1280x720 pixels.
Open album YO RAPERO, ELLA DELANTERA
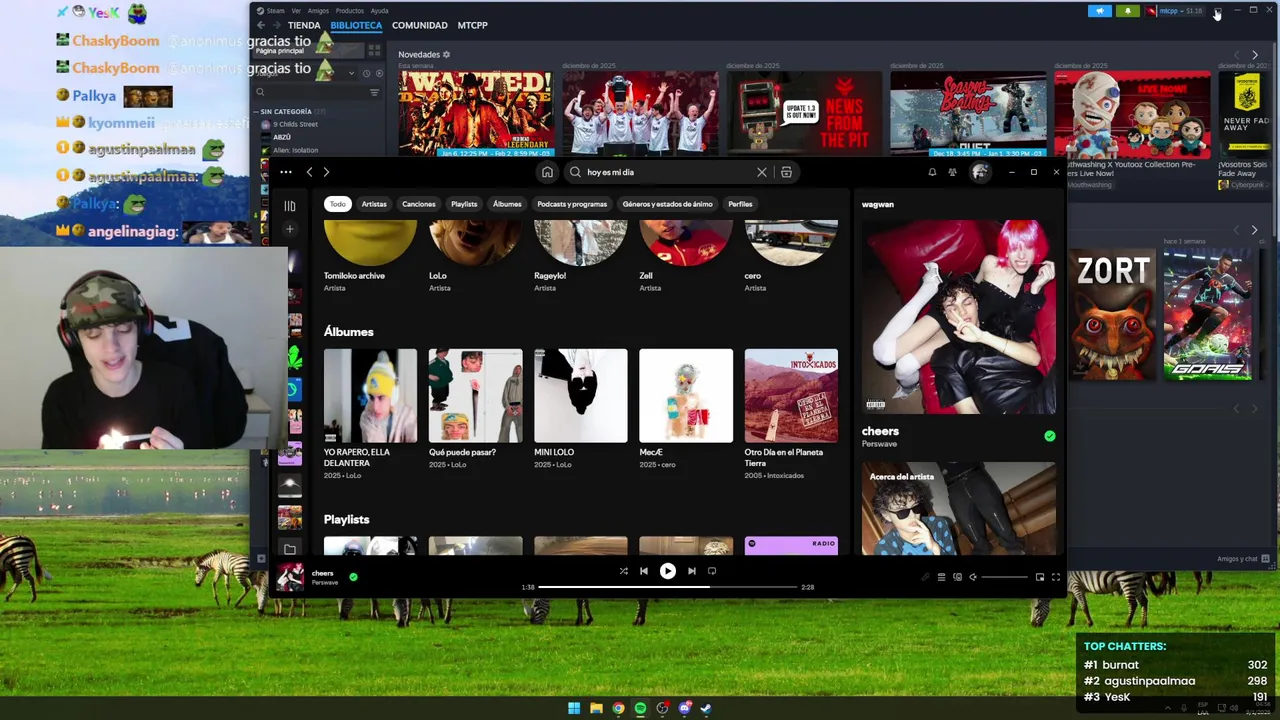click(x=370, y=396)
